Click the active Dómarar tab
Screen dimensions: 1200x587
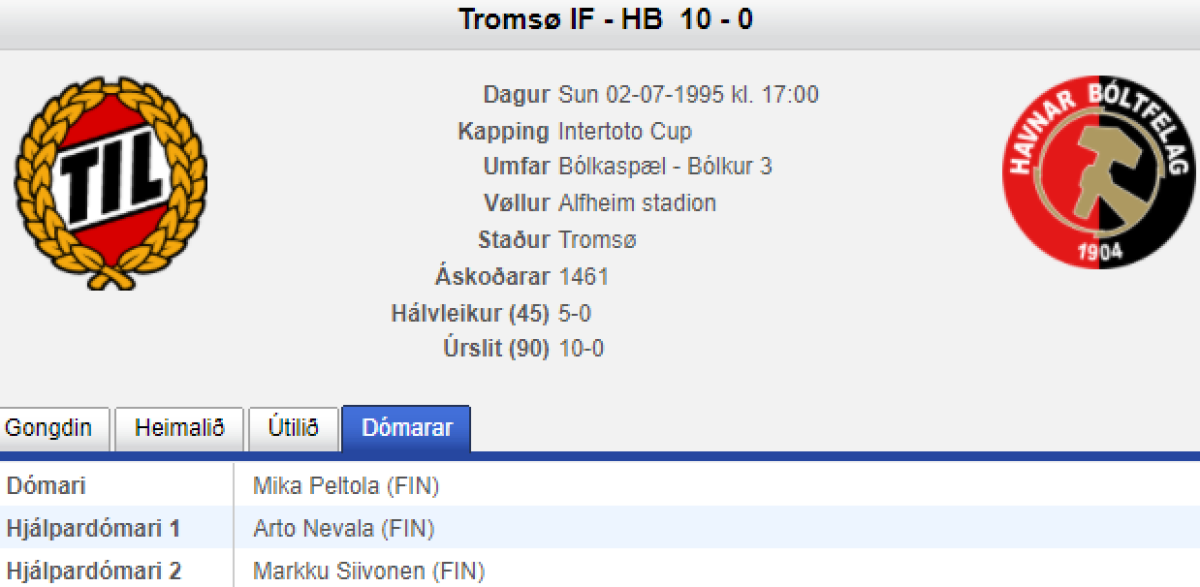406,429
